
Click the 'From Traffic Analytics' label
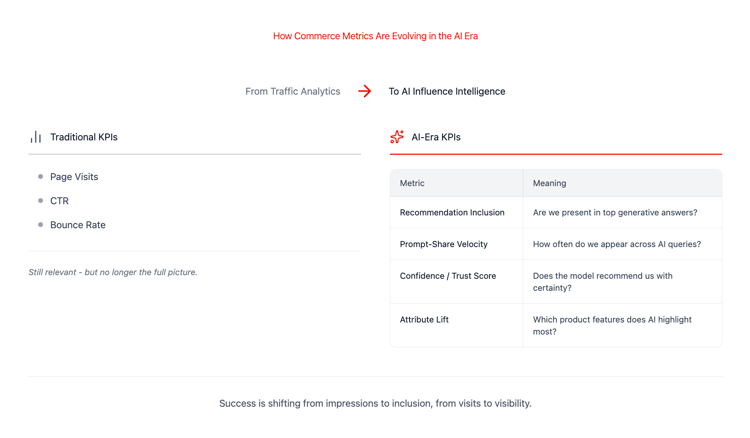pos(293,91)
